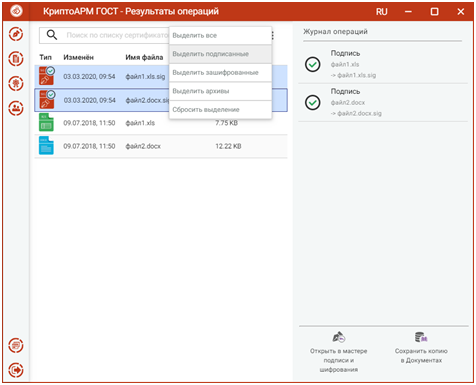The height and width of the screenshot is (385, 476).
Task: Open the documents sidebar icon
Action: point(16,59)
